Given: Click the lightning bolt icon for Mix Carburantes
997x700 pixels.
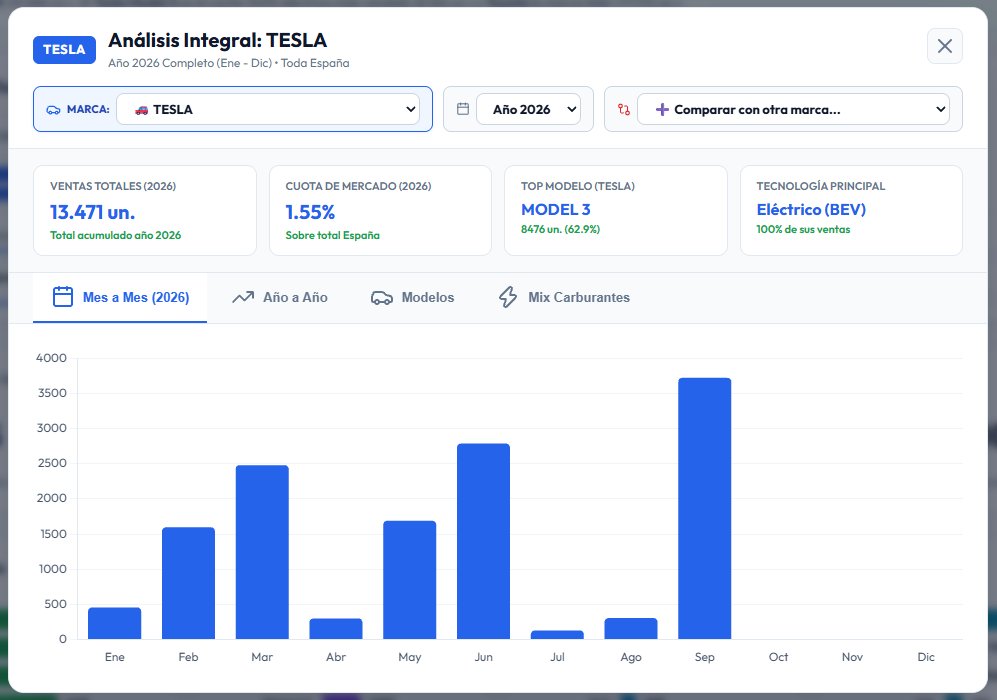Looking at the screenshot, I should coord(508,297).
